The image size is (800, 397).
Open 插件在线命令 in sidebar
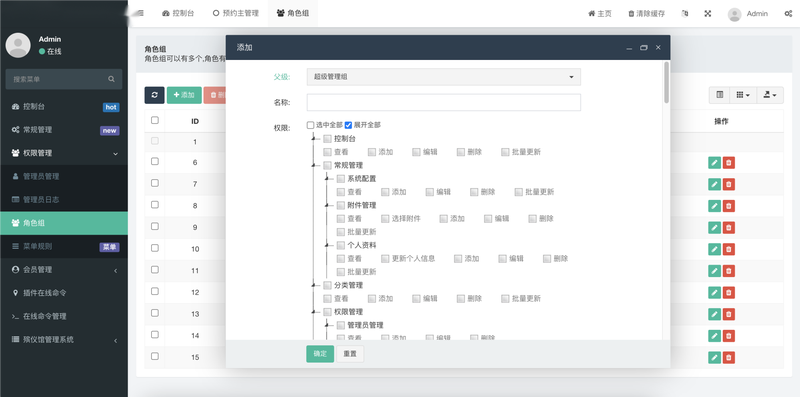[64, 293]
